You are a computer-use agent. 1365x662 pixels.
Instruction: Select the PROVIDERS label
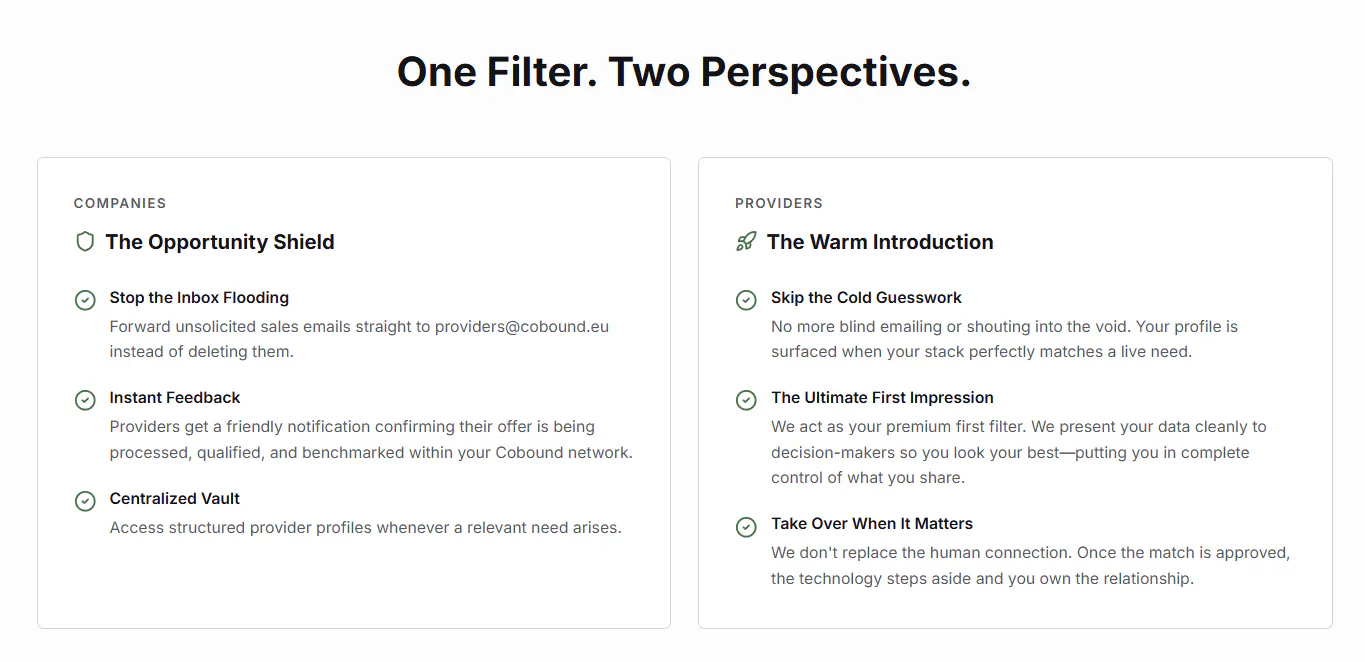pyautogui.click(x=779, y=203)
